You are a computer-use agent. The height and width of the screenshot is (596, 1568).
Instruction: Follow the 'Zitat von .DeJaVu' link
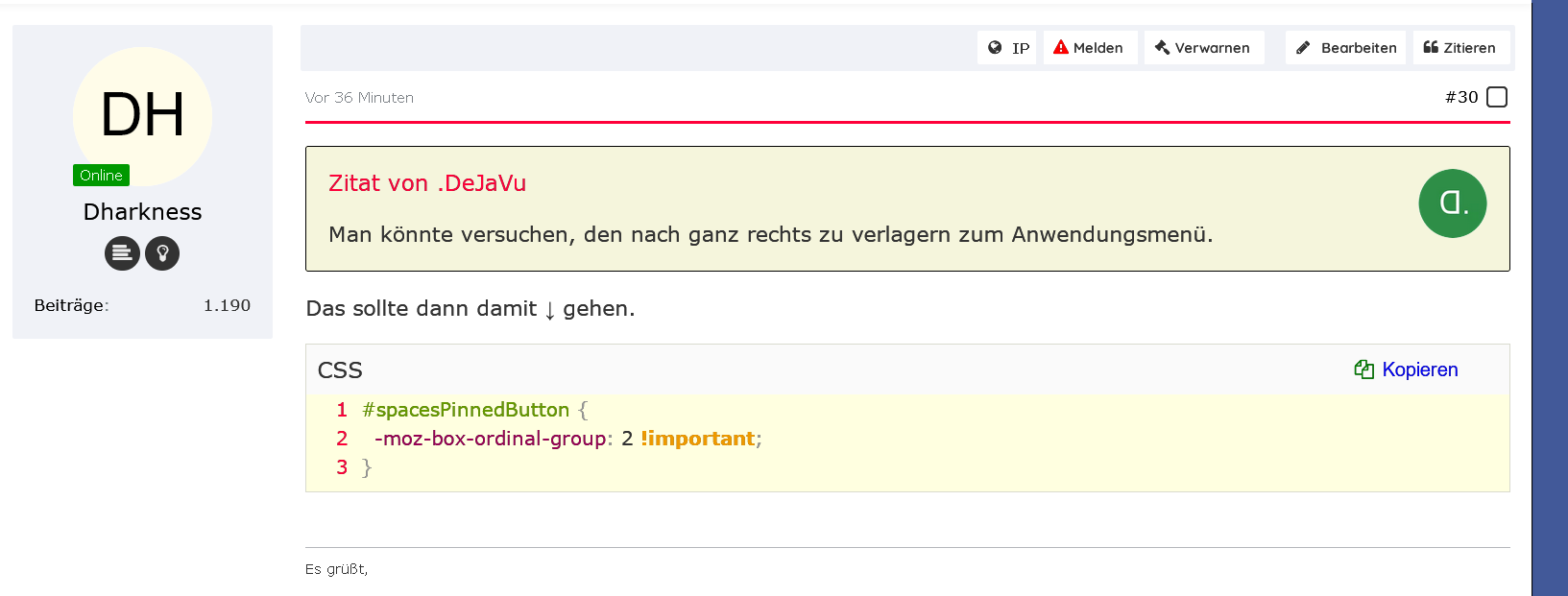427,183
